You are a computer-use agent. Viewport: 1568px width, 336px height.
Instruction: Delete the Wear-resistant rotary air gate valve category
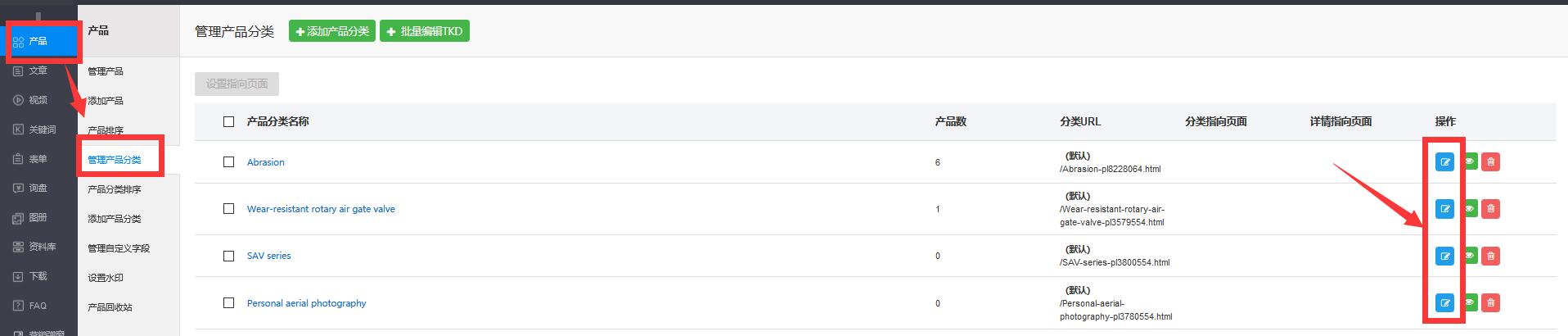[1490, 209]
